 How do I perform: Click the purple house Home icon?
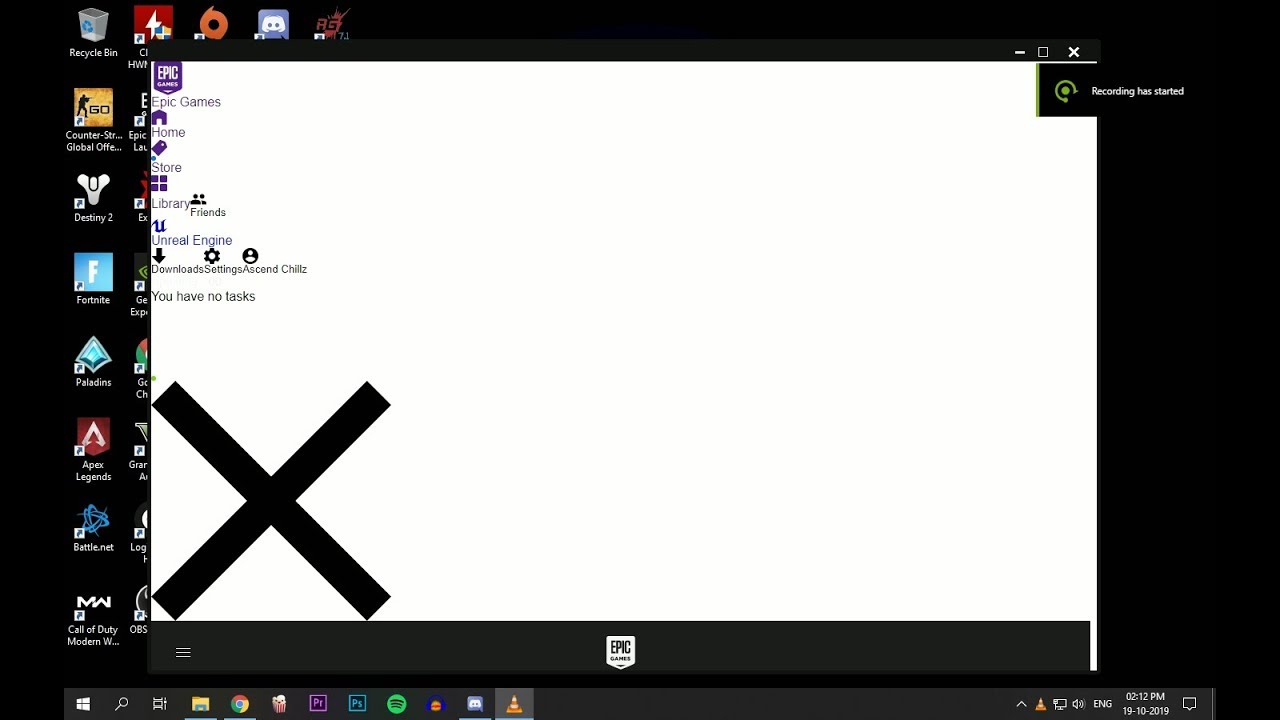coord(159,117)
